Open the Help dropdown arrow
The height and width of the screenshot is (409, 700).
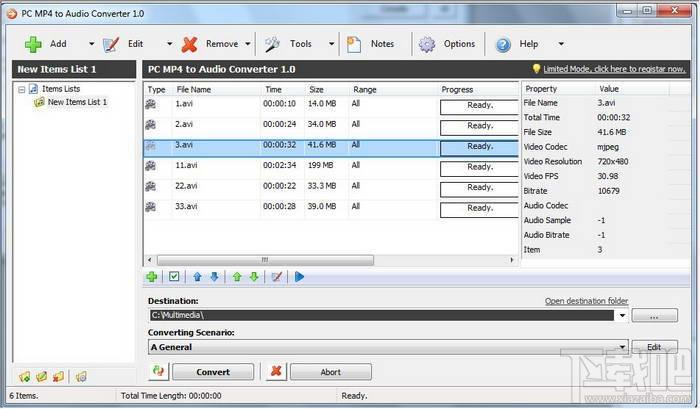point(561,44)
